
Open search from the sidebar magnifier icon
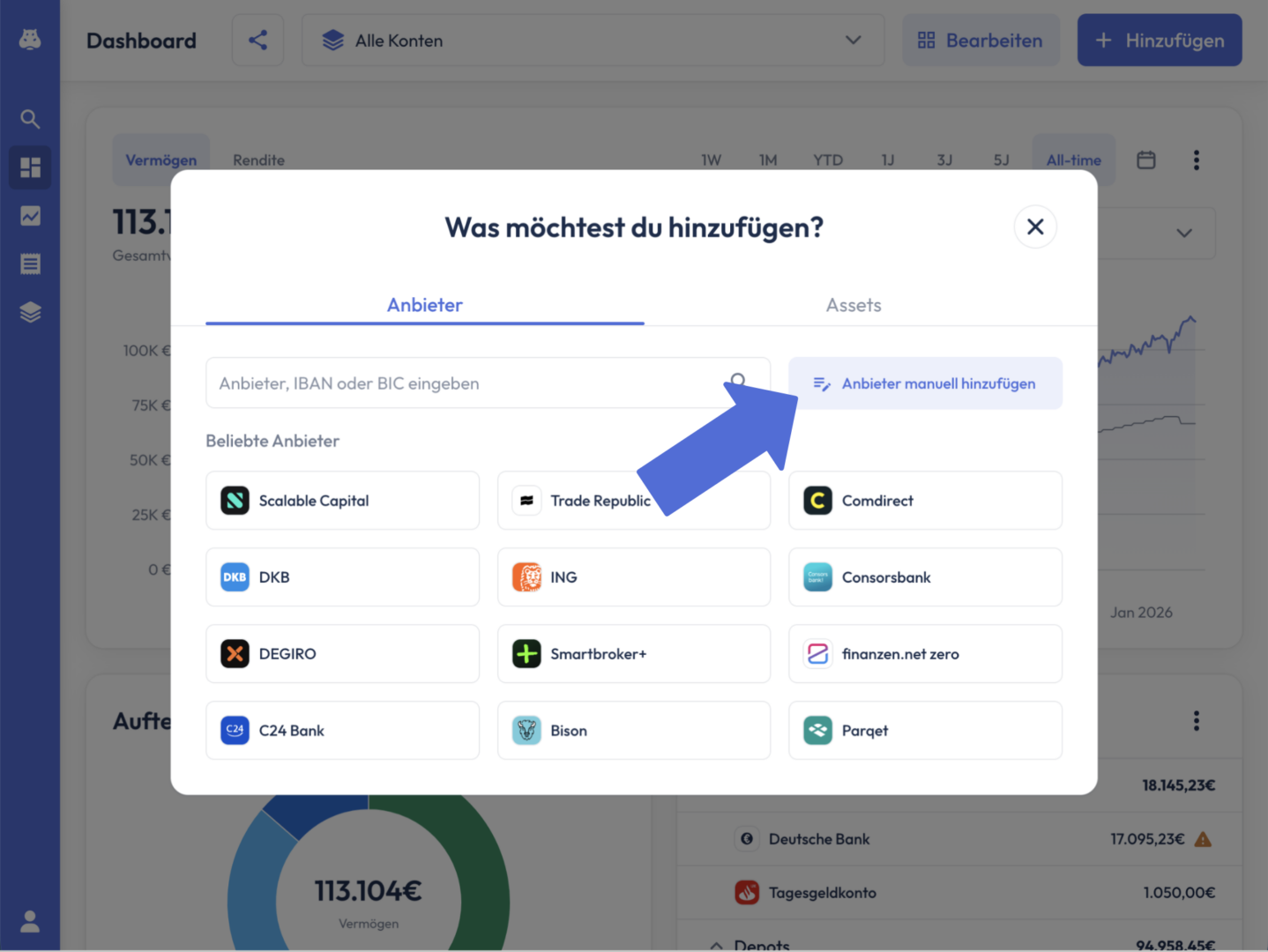[x=30, y=119]
